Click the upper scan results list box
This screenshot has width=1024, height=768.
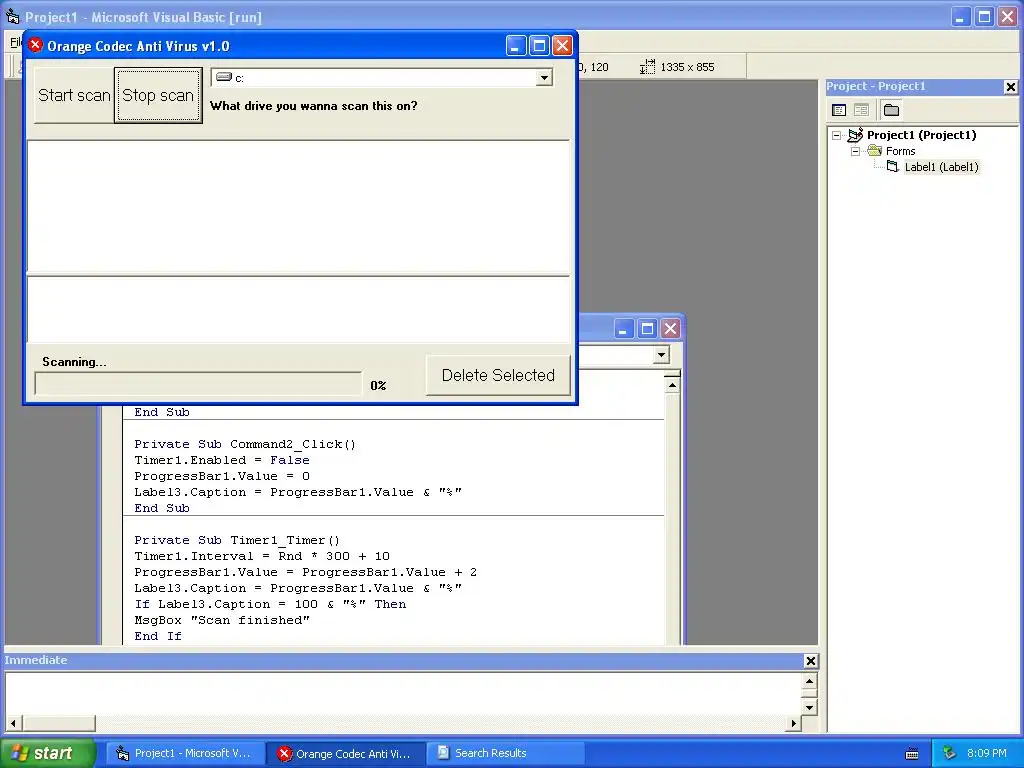coord(298,206)
